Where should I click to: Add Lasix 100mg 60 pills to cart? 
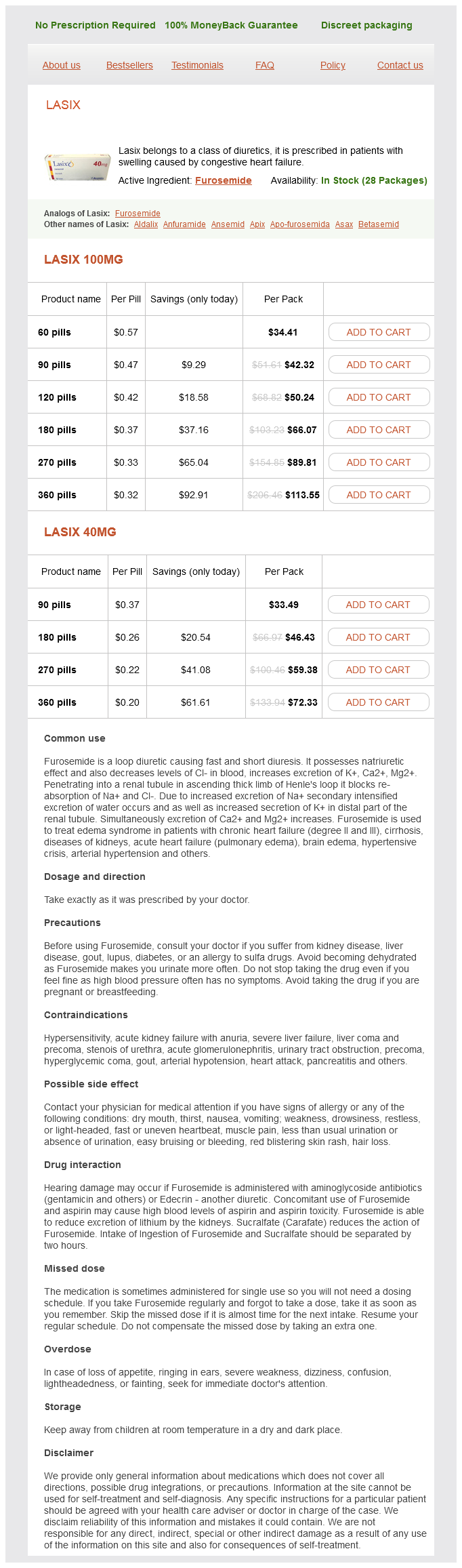[379, 332]
